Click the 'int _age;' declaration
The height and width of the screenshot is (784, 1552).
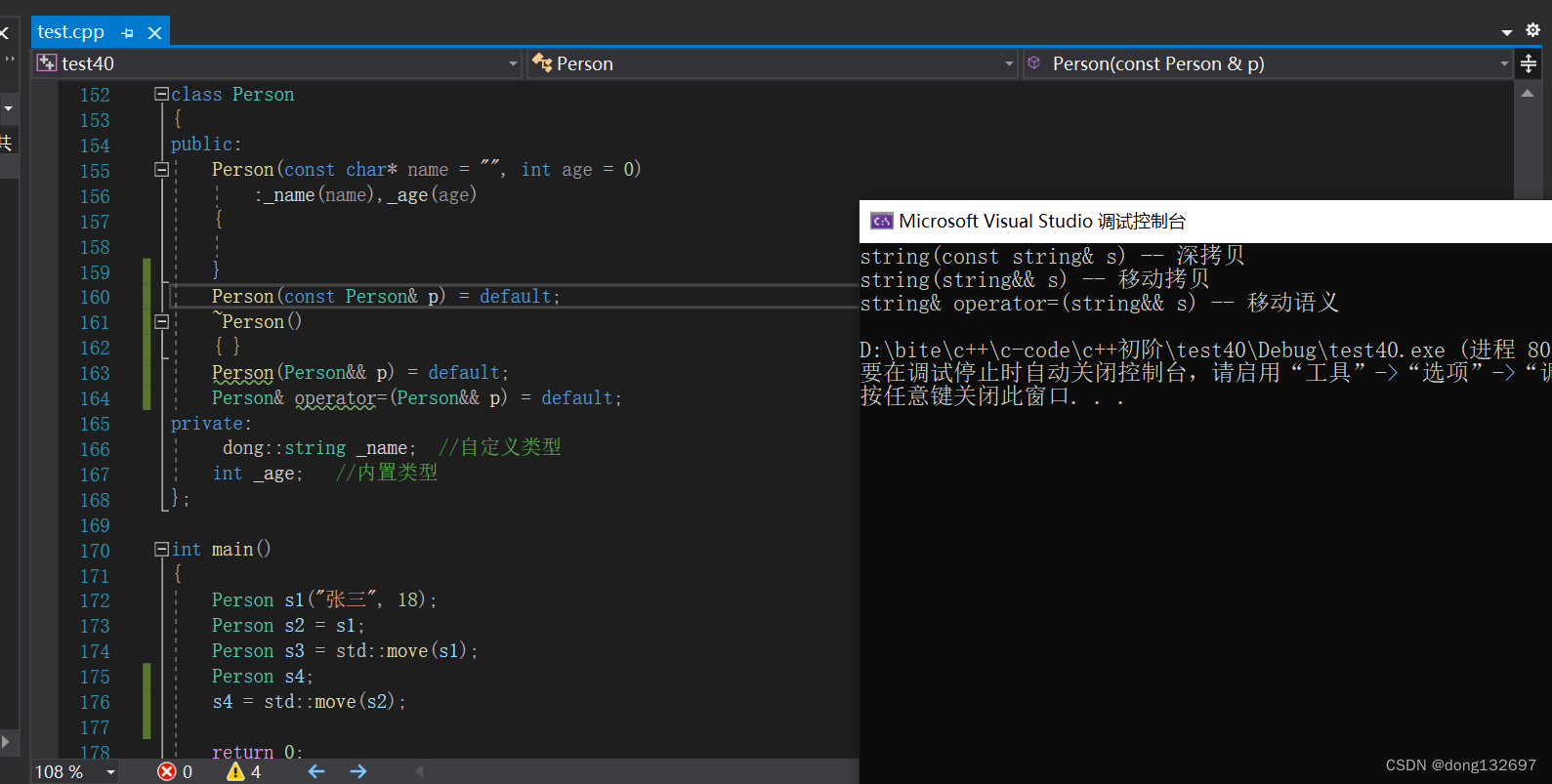tap(258, 474)
